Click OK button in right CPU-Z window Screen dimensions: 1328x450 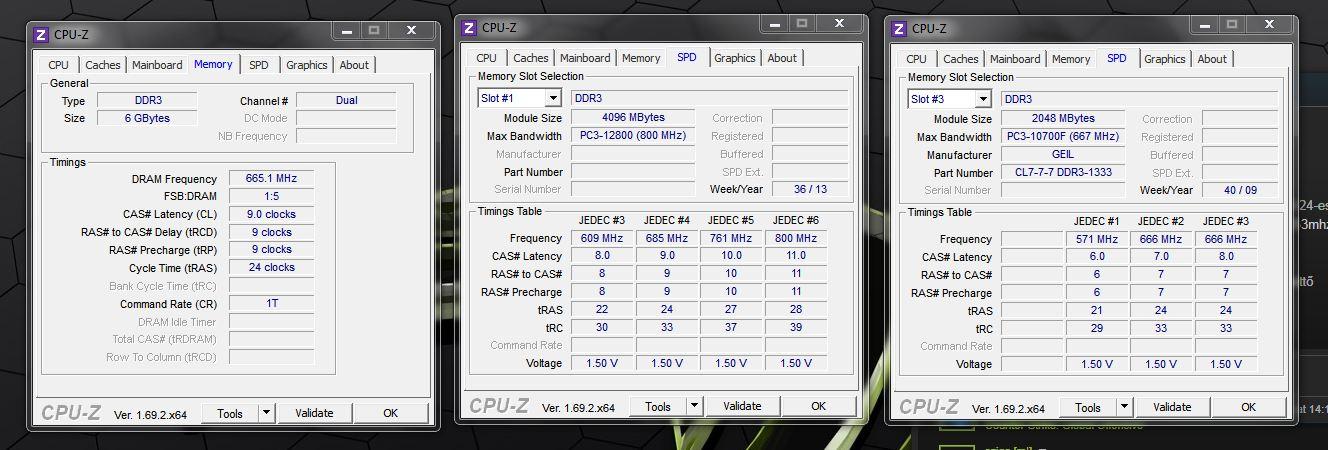coord(1248,407)
